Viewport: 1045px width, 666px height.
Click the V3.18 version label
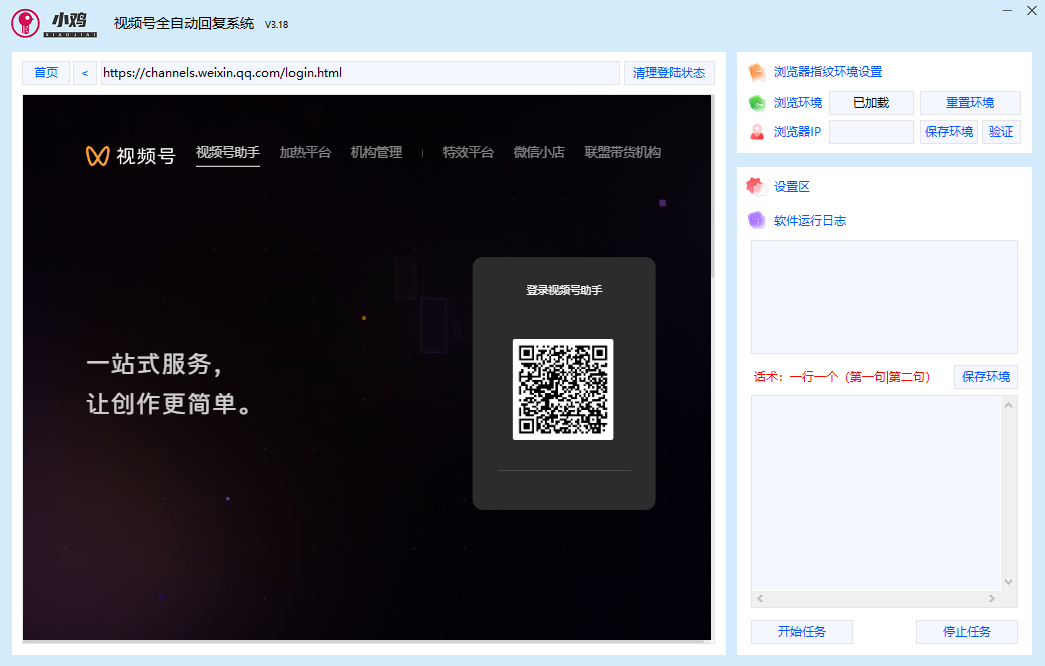pos(277,25)
